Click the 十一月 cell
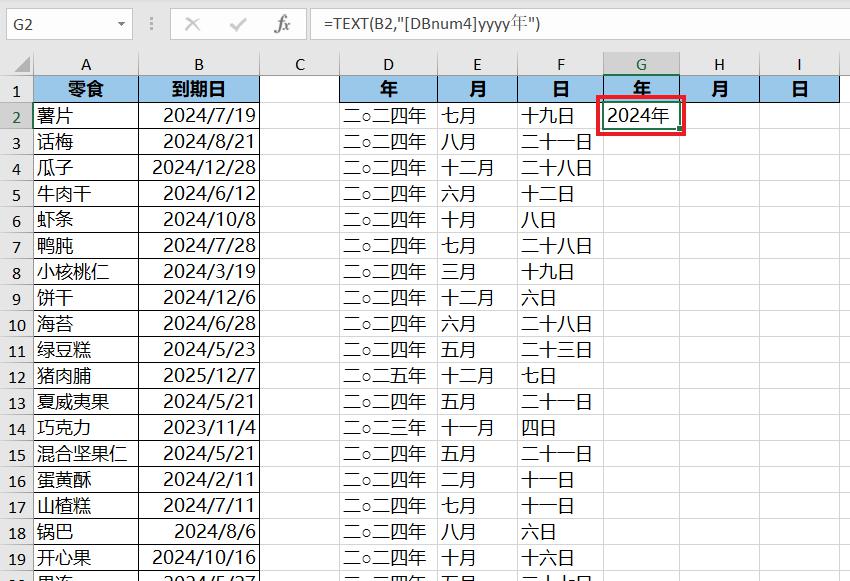The image size is (850, 581). point(477,428)
